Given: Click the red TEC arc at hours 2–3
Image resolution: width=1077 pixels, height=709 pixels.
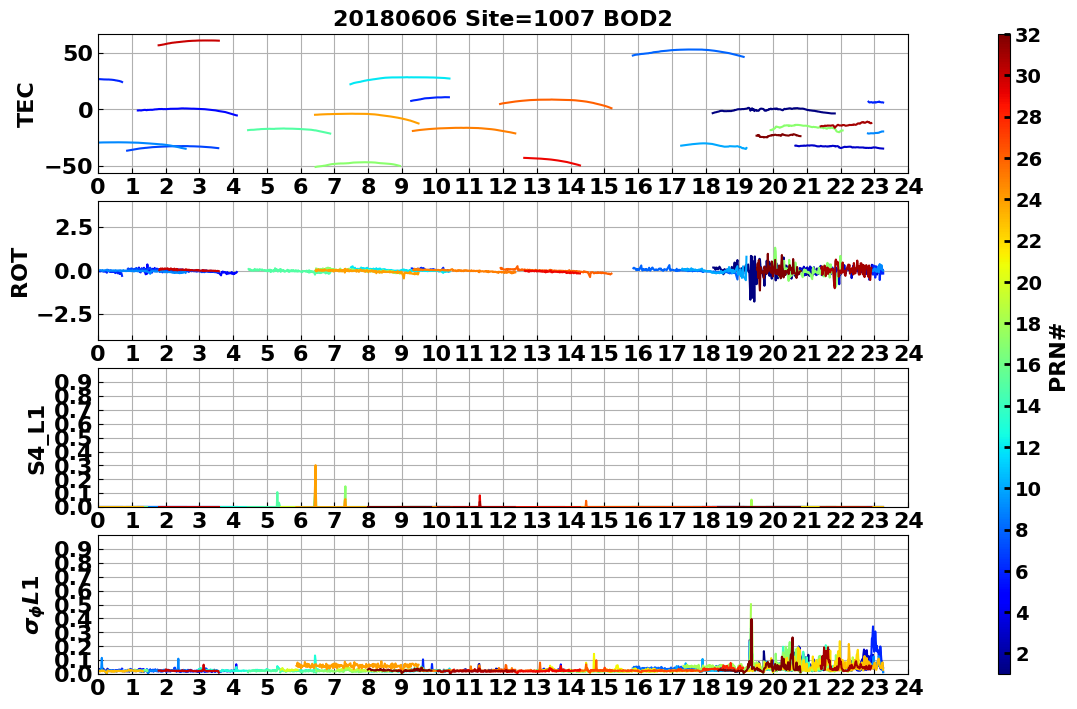Looking at the screenshot, I should coord(189,42).
